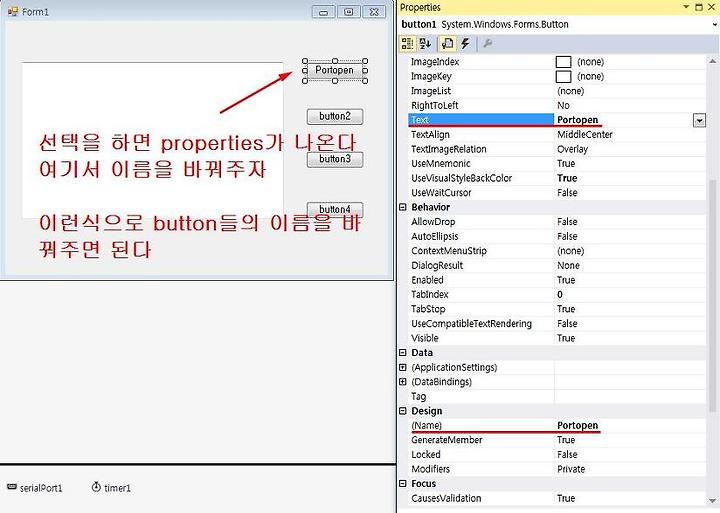Screen dimensions: 720x513
Task: Click the scroll down arrow in Properties
Action: point(712,501)
